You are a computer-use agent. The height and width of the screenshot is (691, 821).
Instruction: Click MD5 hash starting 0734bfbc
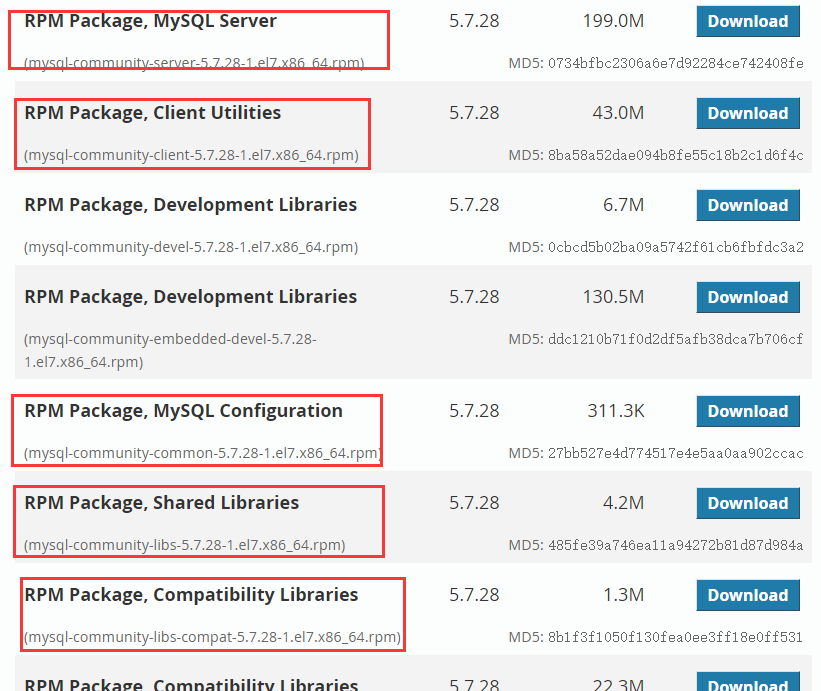pos(675,63)
